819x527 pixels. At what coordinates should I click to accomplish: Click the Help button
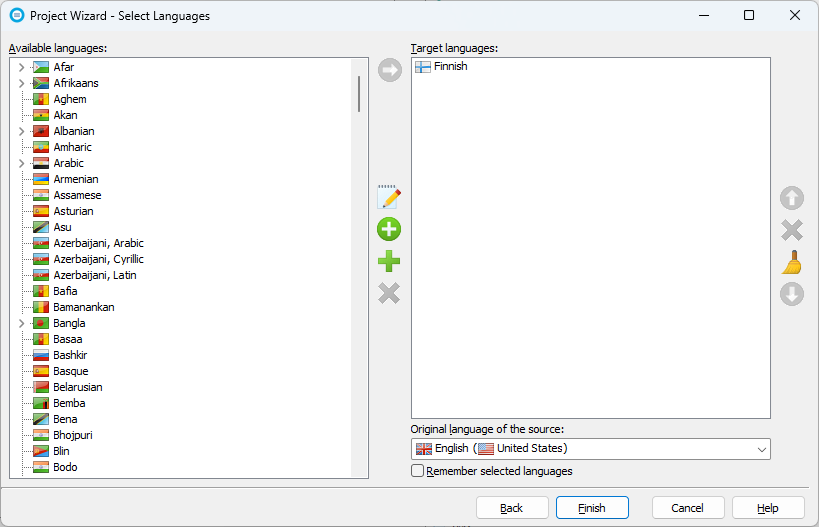click(768, 508)
